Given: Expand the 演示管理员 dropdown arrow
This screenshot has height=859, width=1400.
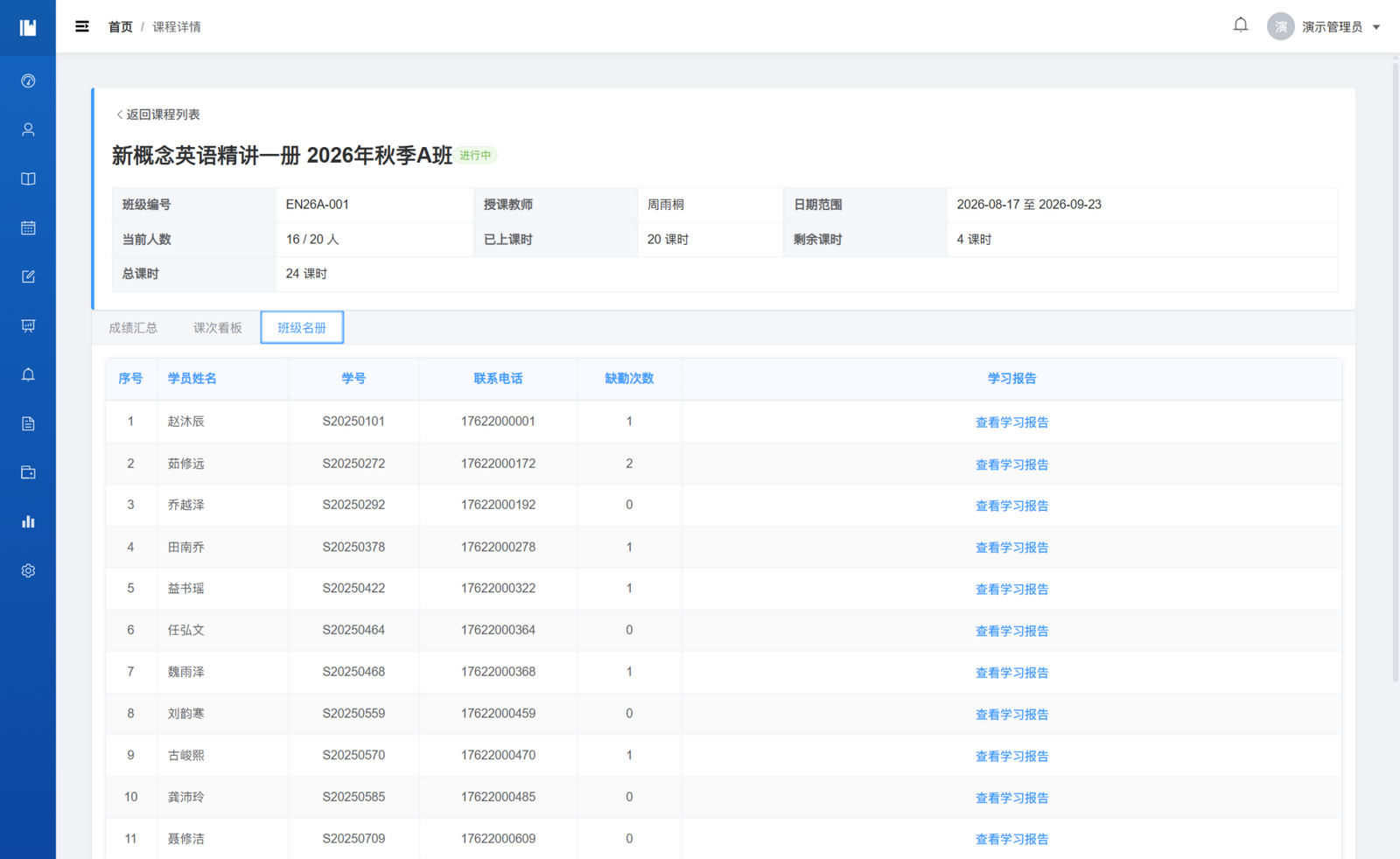Looking at the screenshot, I should click(x=1376, y=27).
